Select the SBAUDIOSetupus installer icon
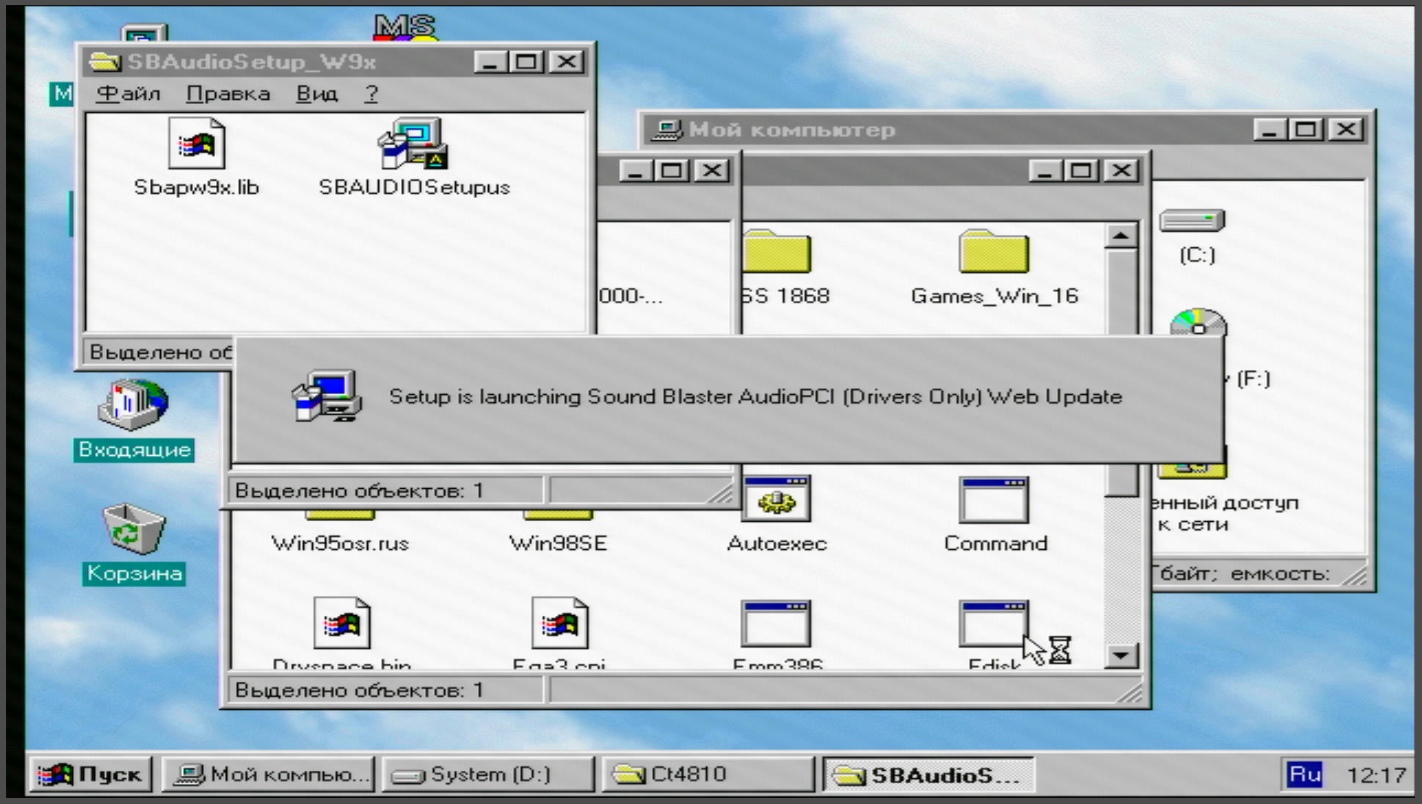 (413, 145)
